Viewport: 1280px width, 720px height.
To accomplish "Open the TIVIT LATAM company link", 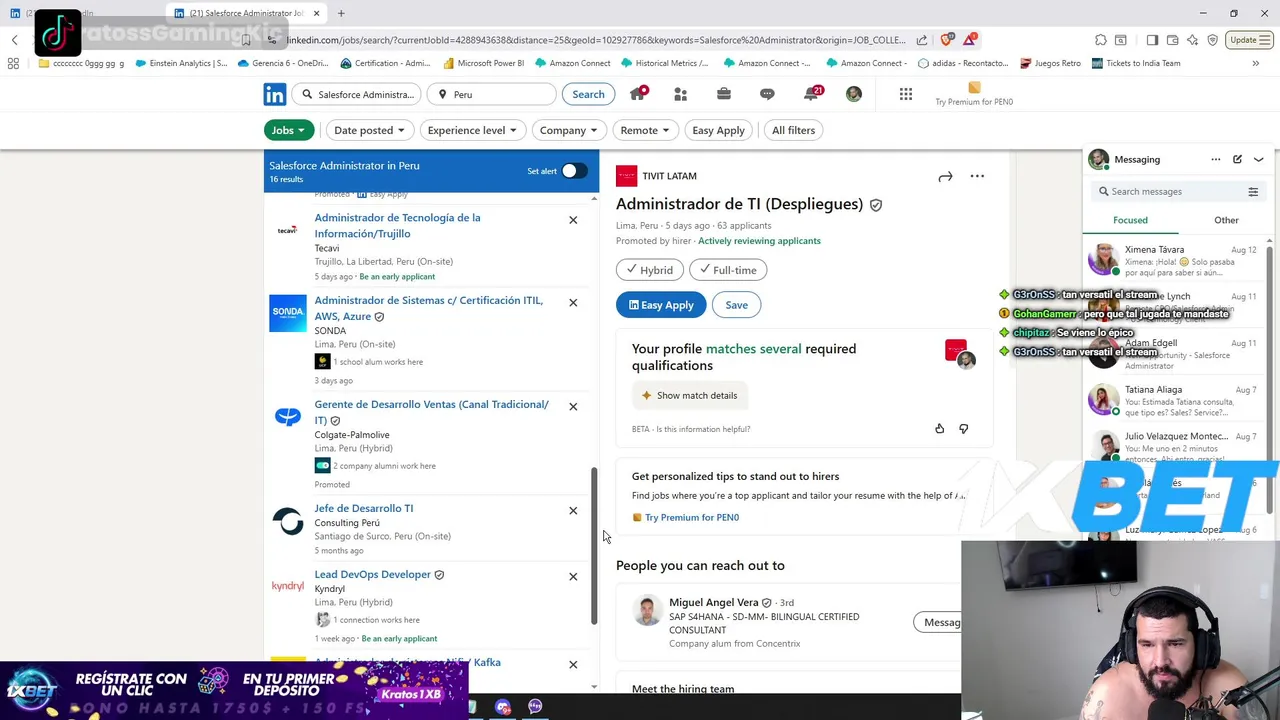I will [669, 176].
